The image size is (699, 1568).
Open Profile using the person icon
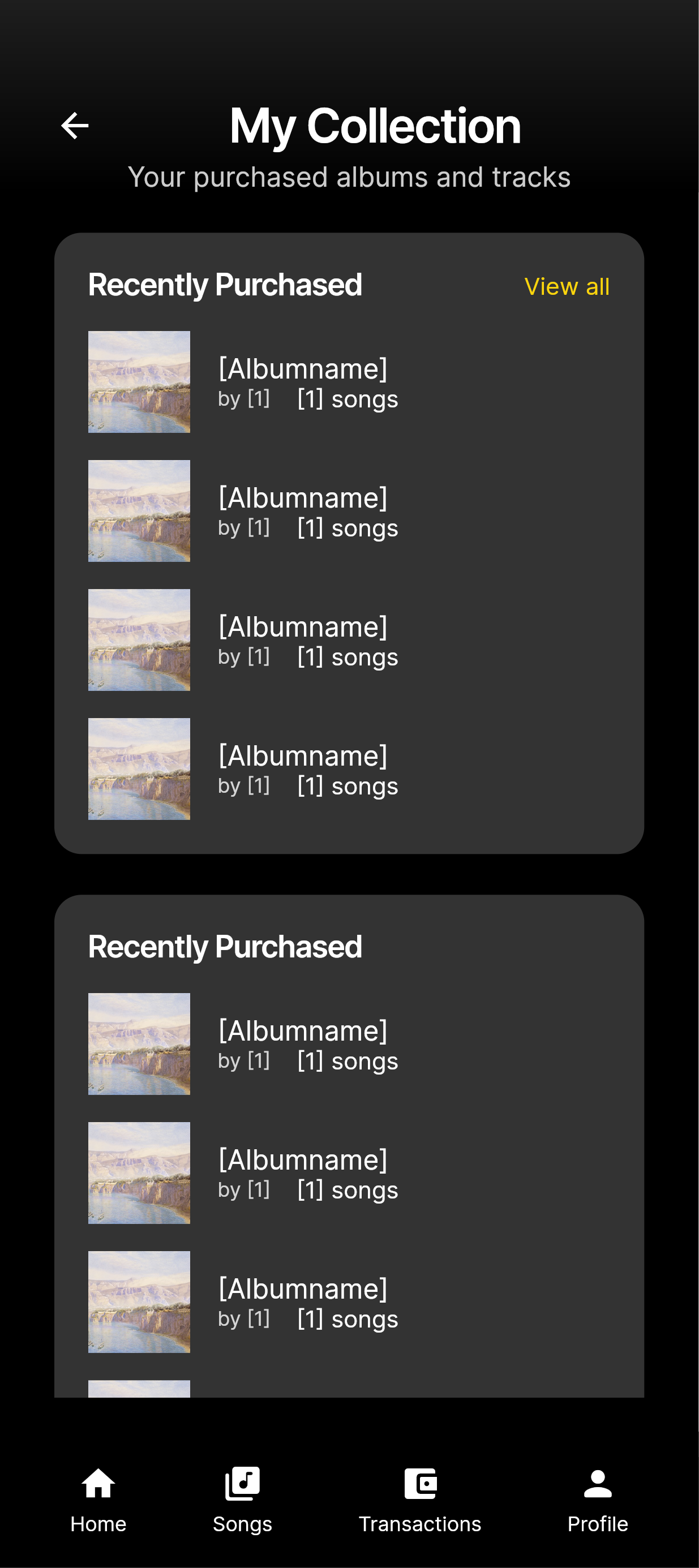[x=597, y=1484]
